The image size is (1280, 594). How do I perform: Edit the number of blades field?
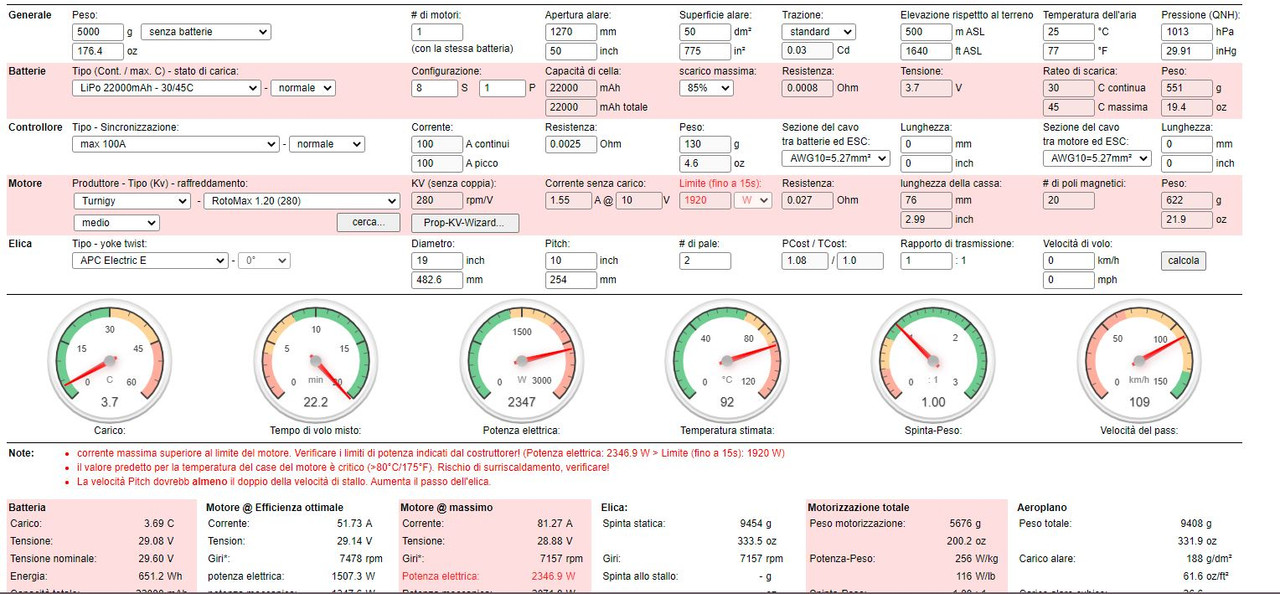[705, 260]
